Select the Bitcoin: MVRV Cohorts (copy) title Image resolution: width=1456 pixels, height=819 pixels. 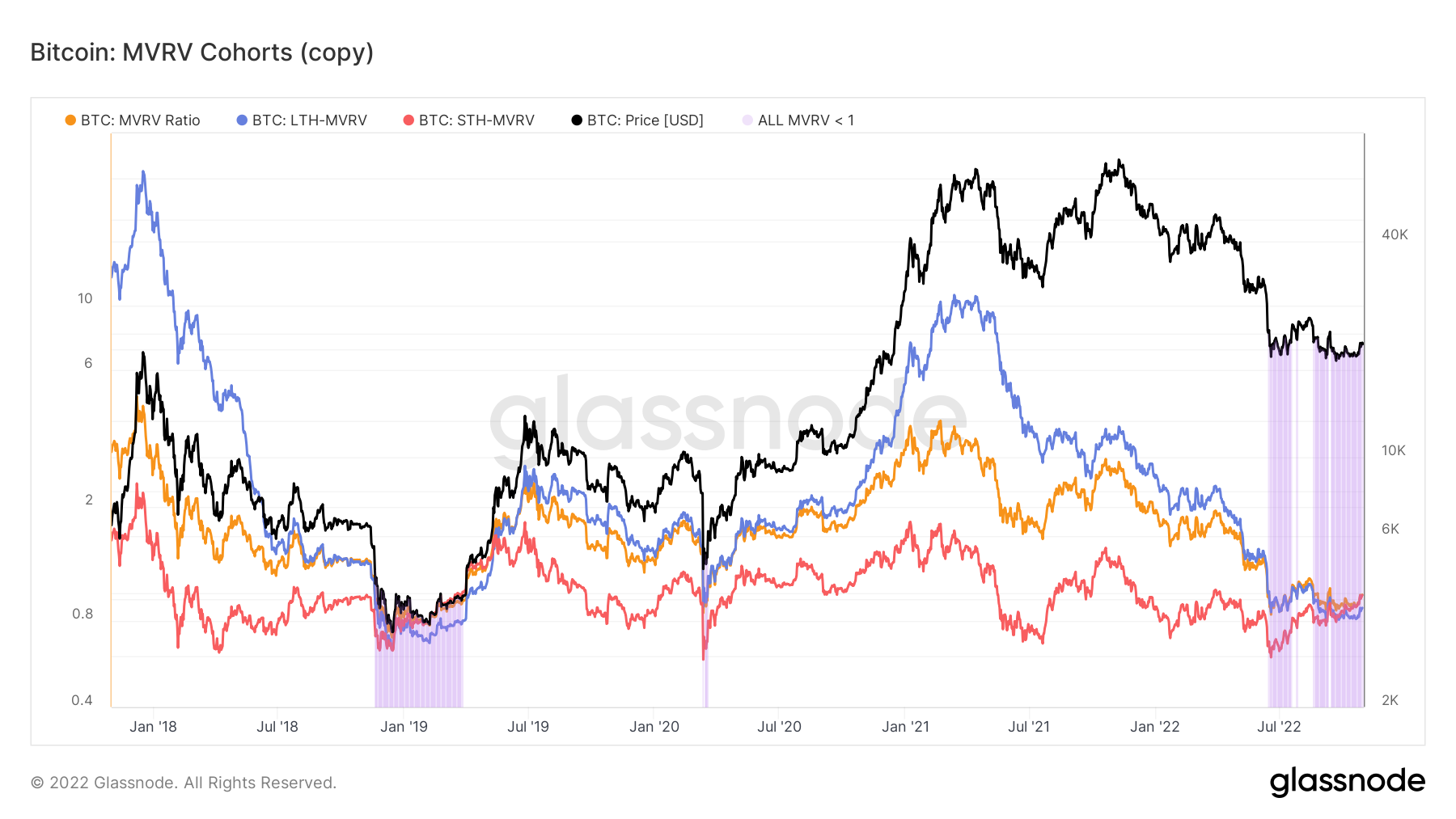202,53
